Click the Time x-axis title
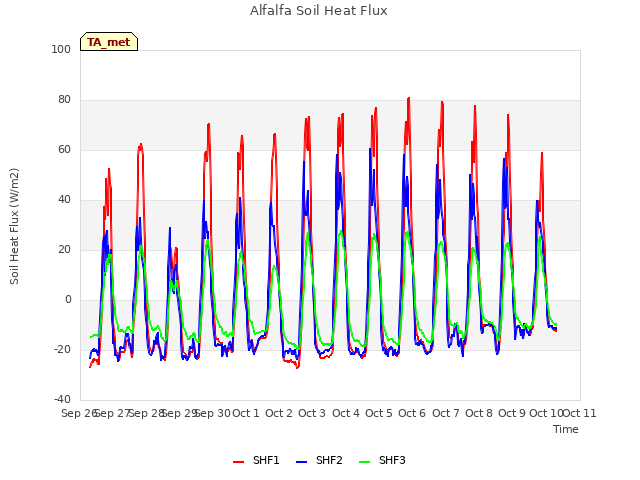This screenshot has height=480, width=640. (x=566, y=429)
